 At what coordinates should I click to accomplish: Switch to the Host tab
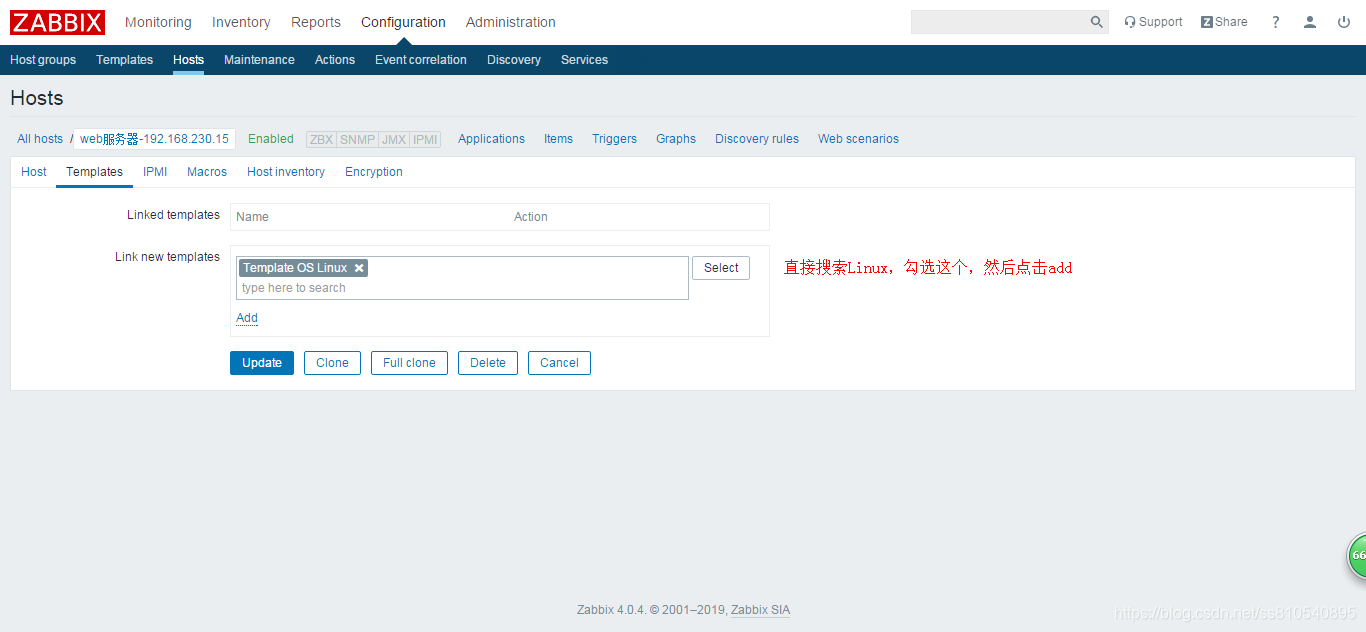(x=34, y=172)
